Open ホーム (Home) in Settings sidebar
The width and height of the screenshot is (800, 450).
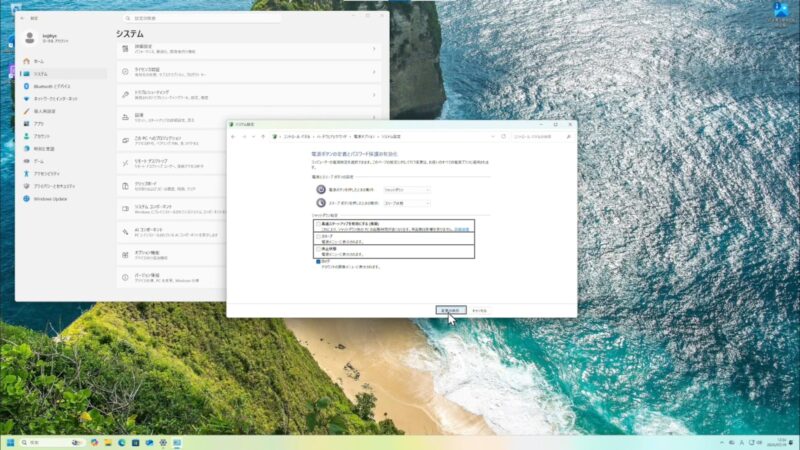[61, 61]
